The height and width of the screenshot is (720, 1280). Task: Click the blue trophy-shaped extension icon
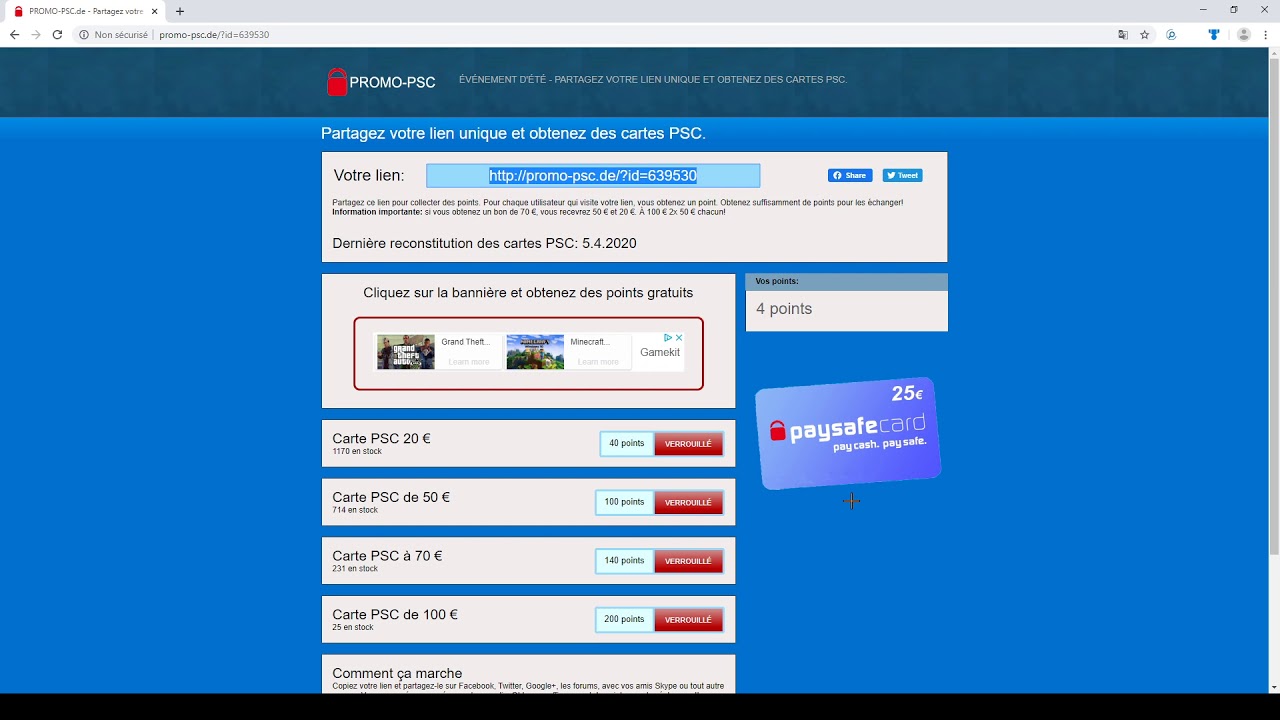[x=1214, y=34]
